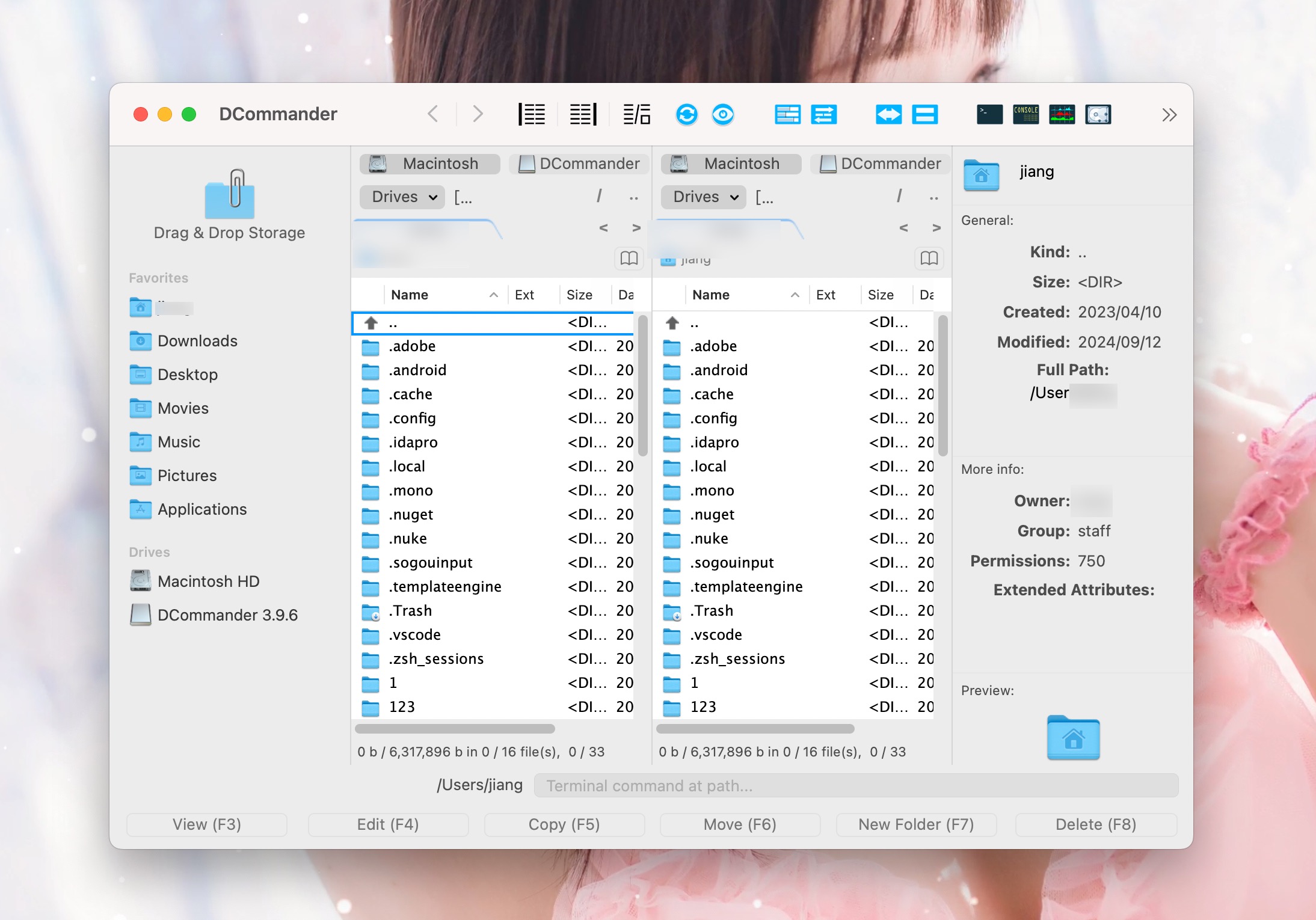Viewport: 1316px width, 920px height.
Task: Click the terminal/console icon
Action: coord(989,113)
